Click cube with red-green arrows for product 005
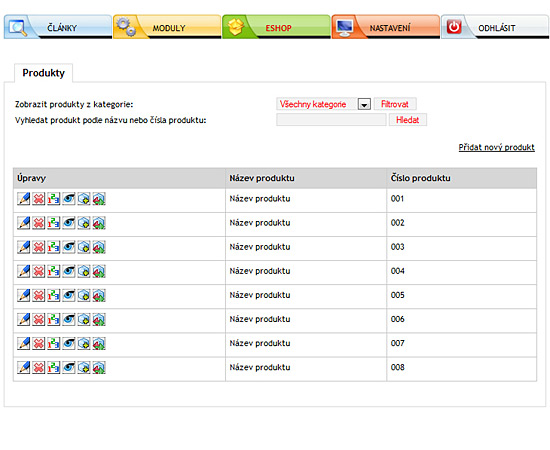Viewport: 550px width, 450px height. pyautogui.click(x=99, y=295)
